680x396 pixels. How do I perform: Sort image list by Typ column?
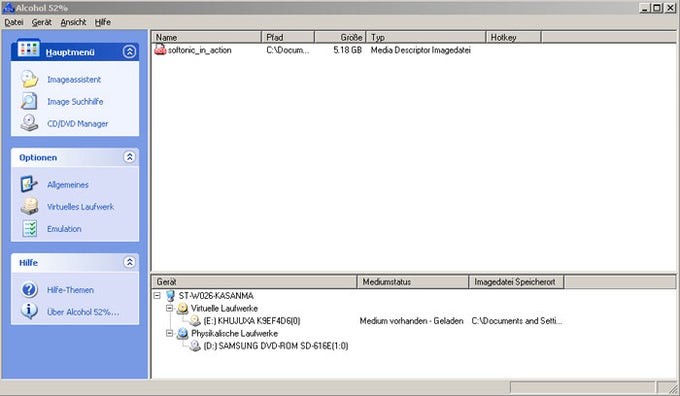point(426,37)
